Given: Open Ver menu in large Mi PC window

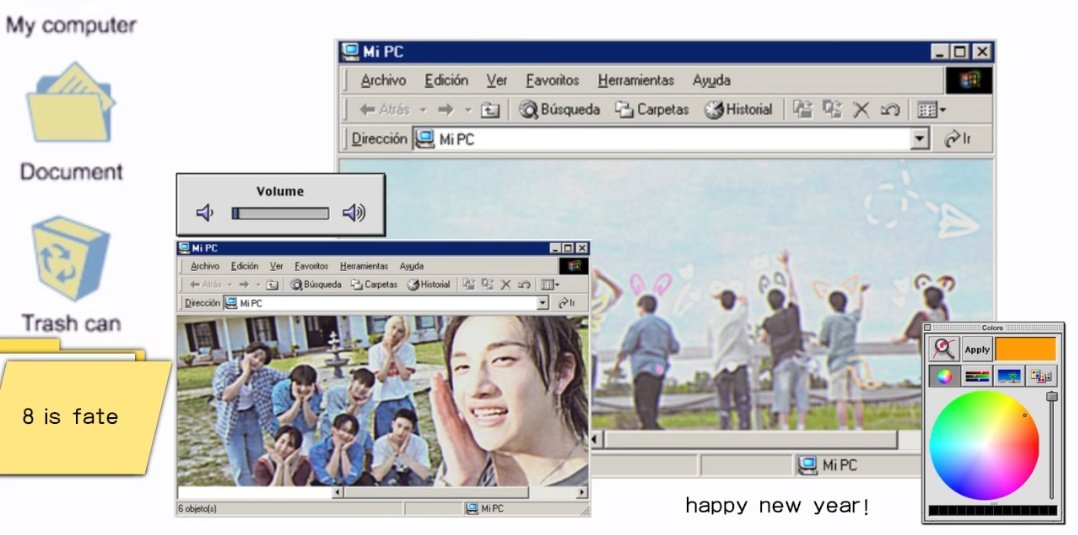Looking at the screenshot, I should [x=497, y=80].
